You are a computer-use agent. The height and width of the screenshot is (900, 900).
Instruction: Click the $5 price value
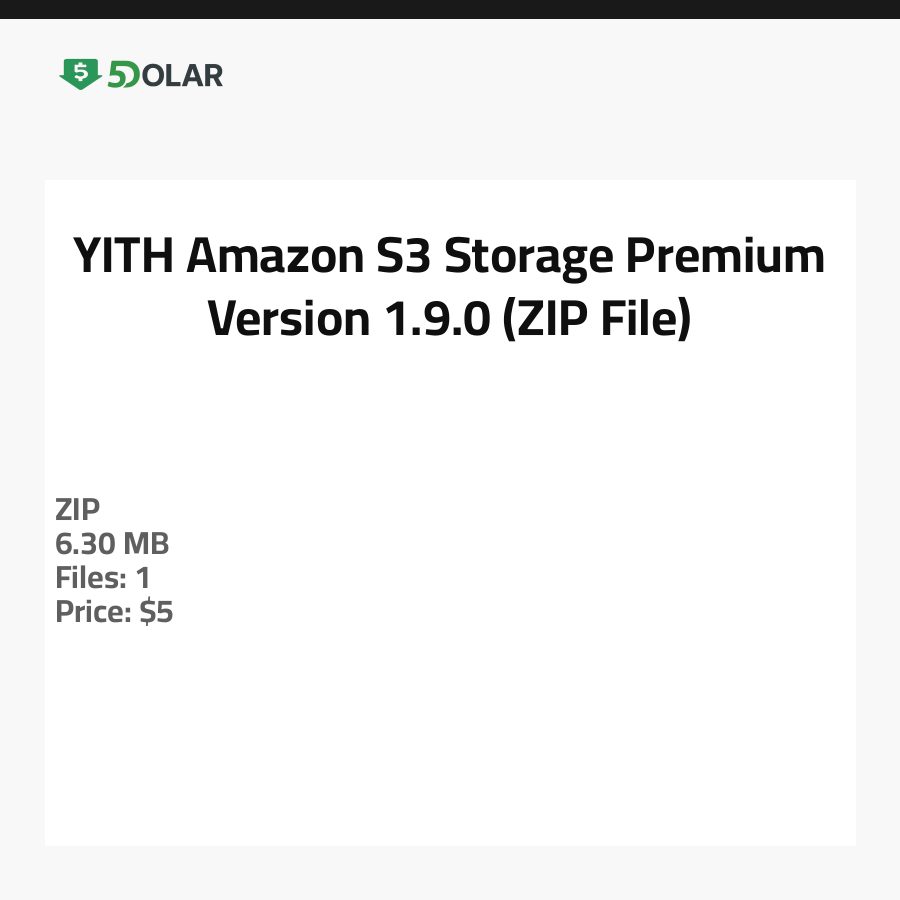[x=157, y=612]
